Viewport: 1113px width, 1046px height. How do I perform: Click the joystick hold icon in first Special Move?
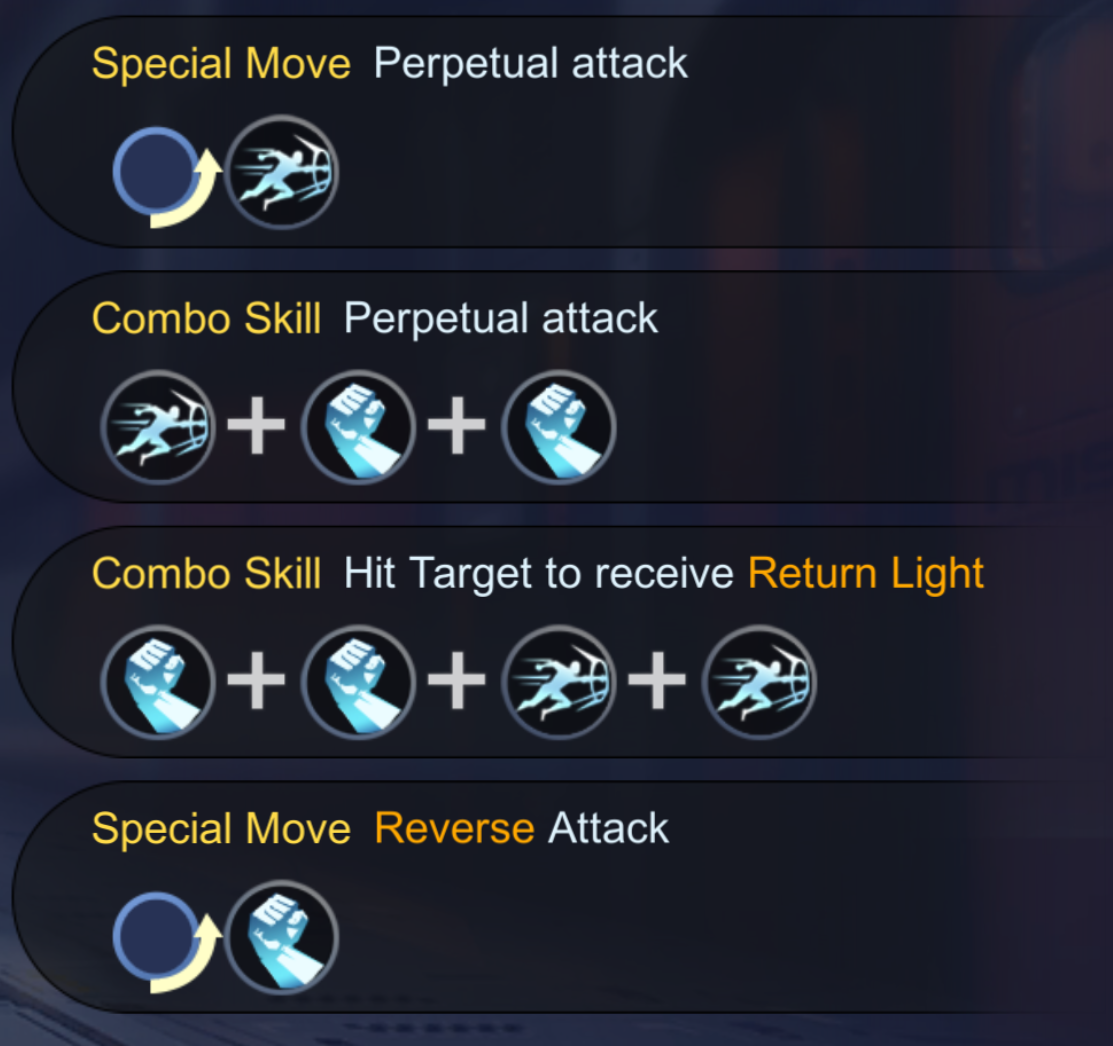click(167, 177)
